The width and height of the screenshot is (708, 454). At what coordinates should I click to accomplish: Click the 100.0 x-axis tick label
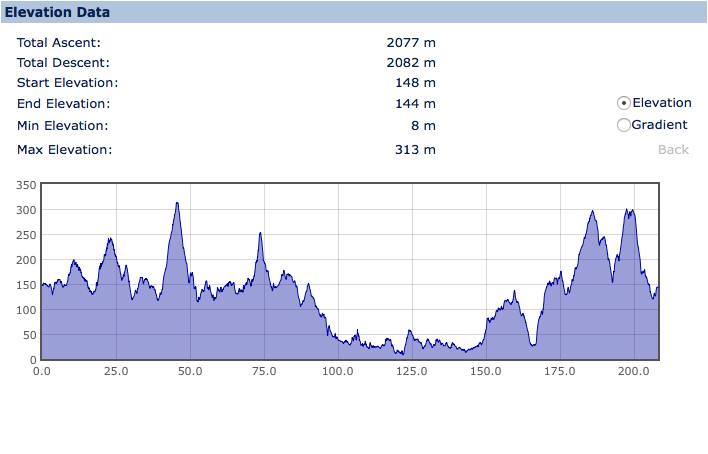338,372
